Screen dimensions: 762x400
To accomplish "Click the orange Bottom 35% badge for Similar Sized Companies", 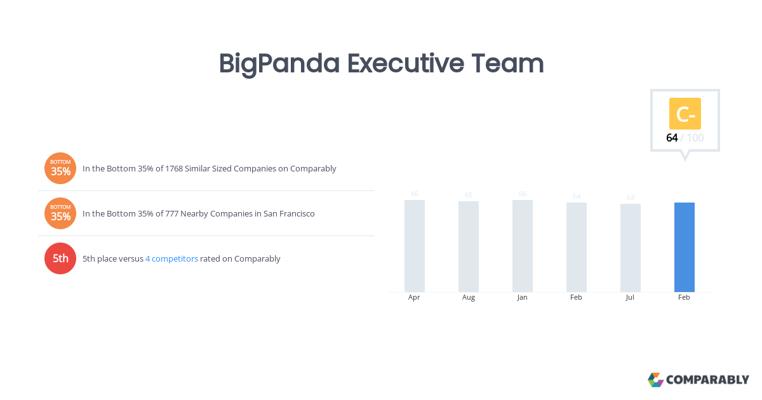I will (x=60, y=168).
